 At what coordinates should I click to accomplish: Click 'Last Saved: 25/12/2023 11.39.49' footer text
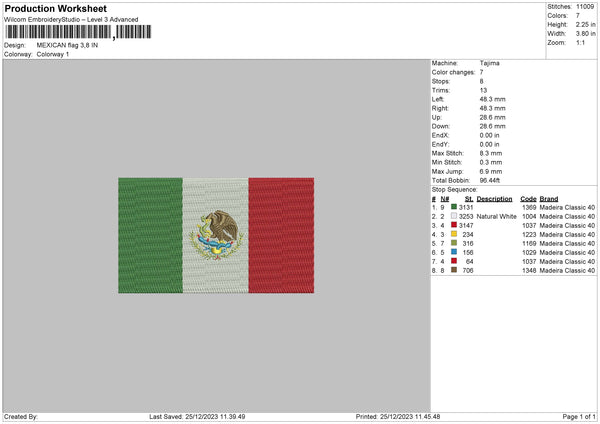197,417
